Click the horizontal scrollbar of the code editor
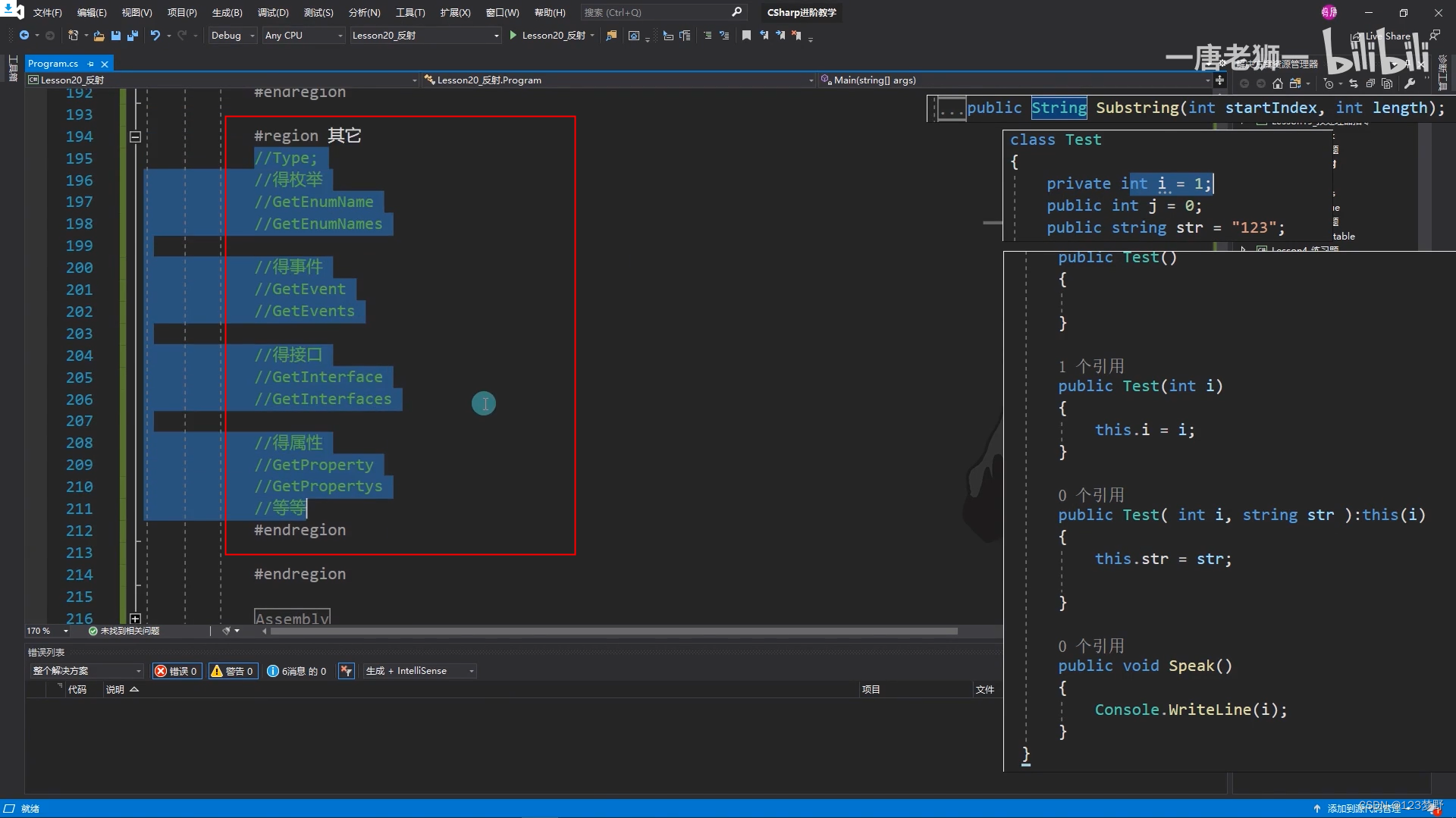The image size is (1456, 818). [x=614, y=631]
